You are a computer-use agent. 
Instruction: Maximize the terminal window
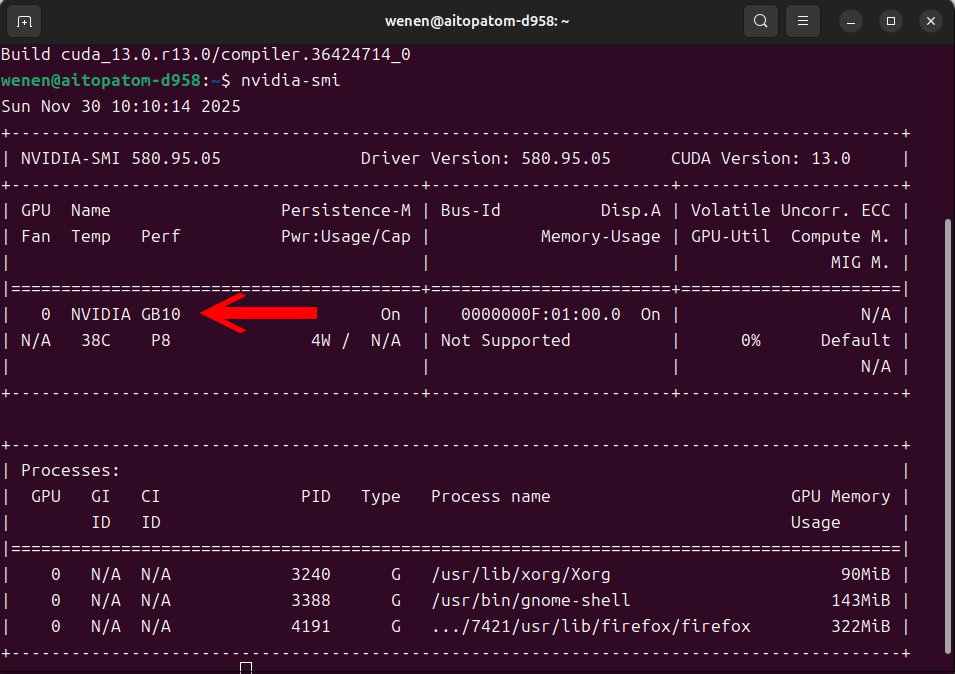pos(891,21)
